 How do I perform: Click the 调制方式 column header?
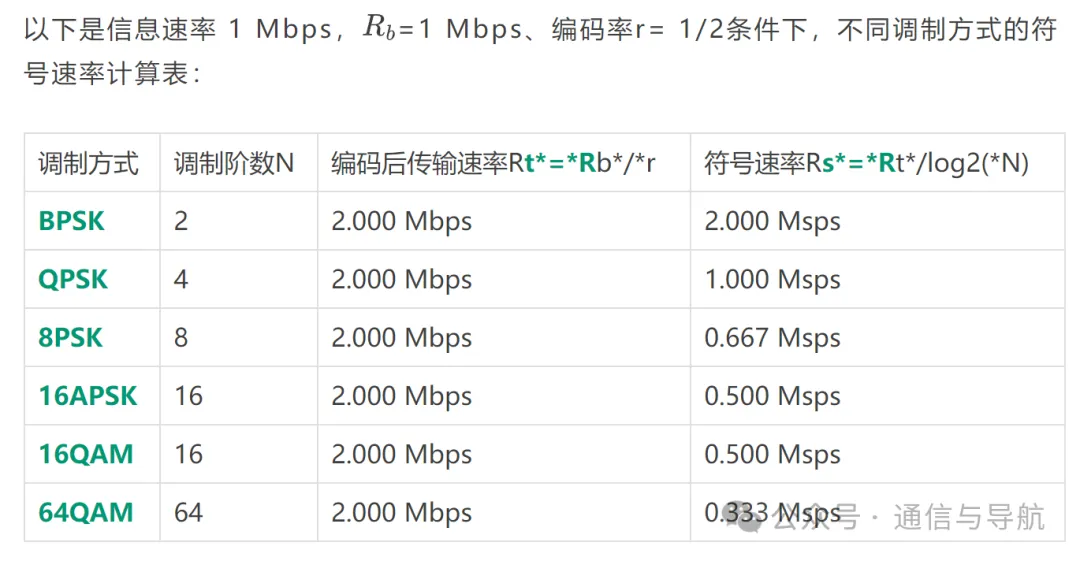coord(88,163)
